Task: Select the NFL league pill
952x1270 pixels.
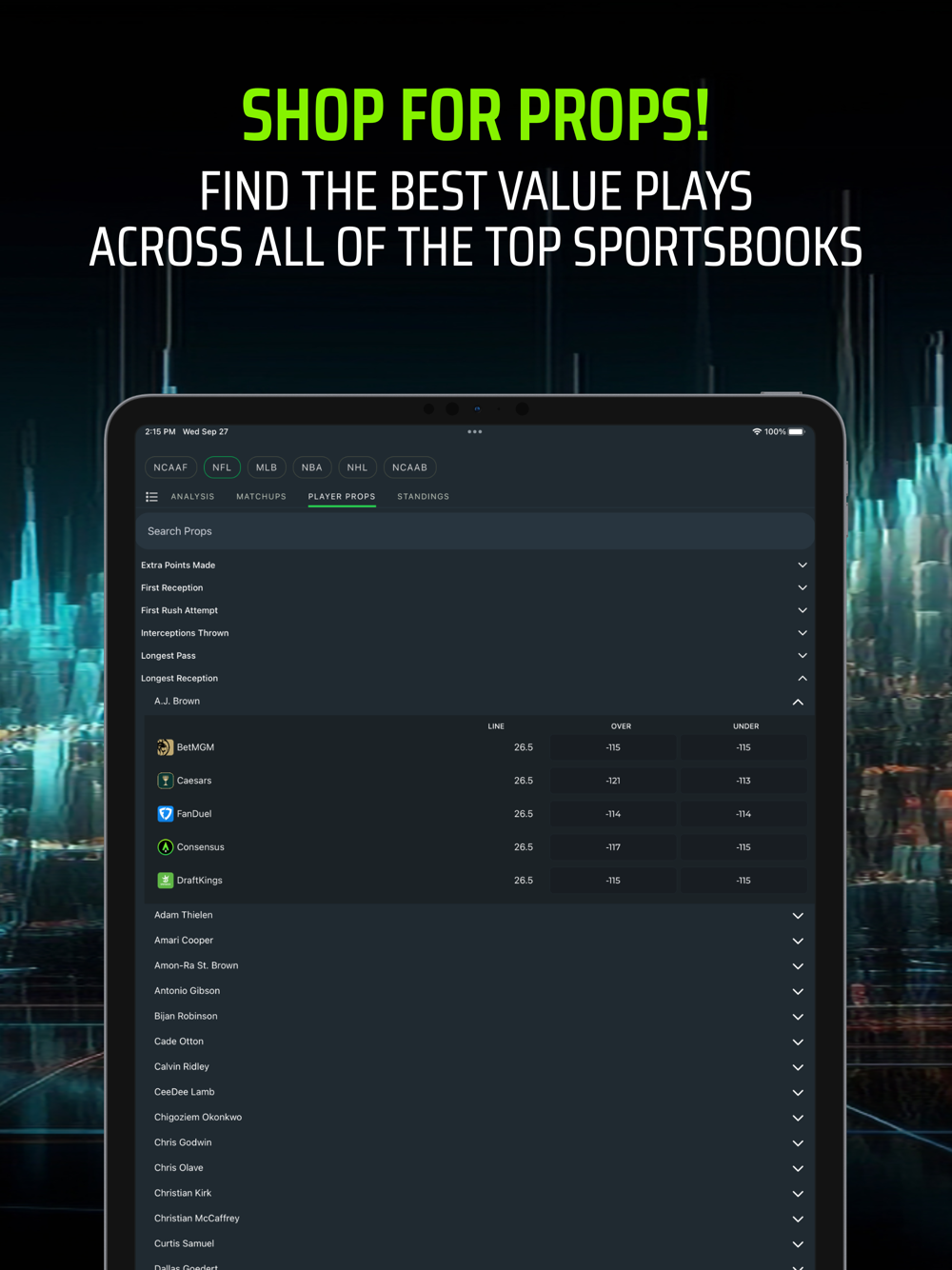Action: 222,467
